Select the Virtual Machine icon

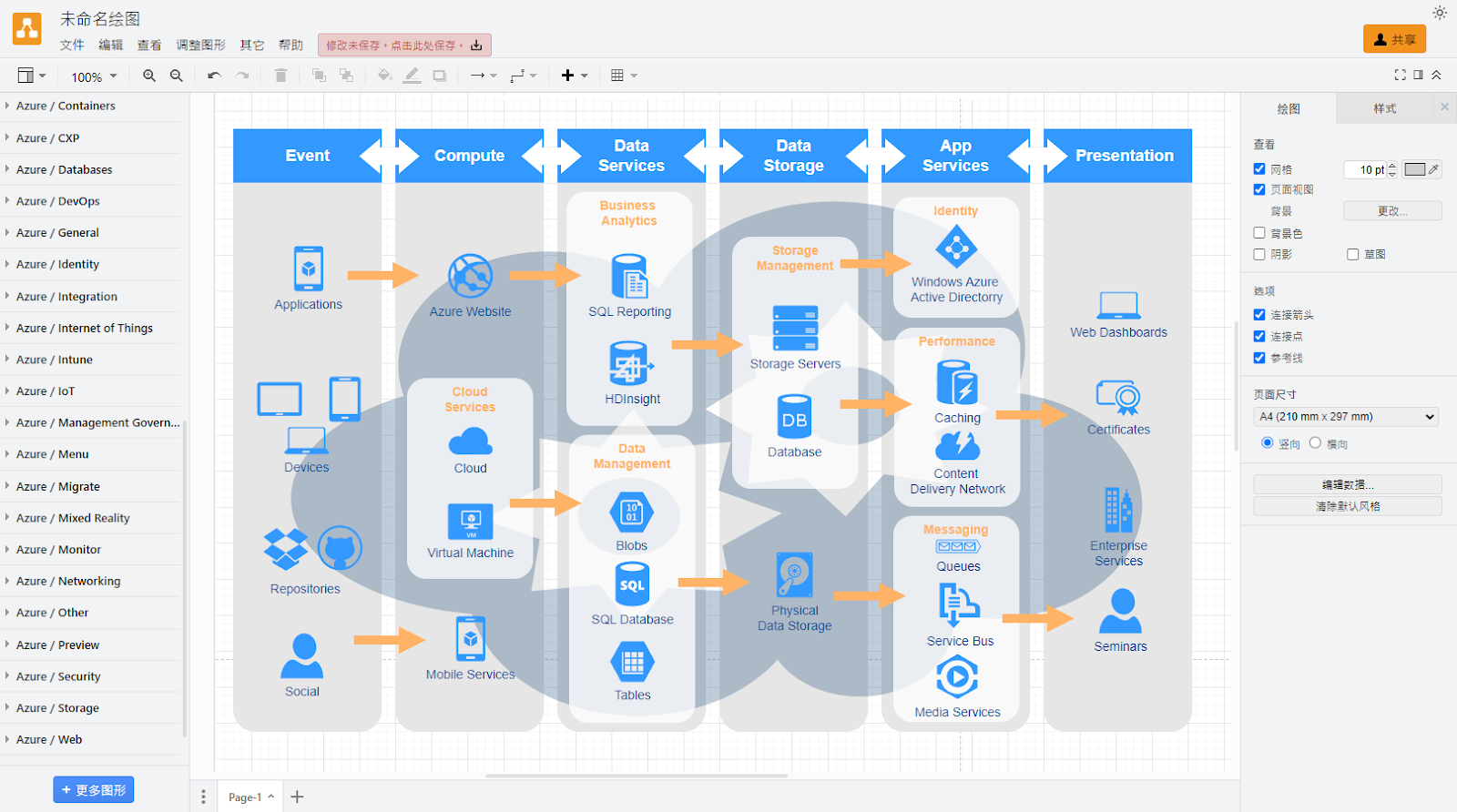471,522
